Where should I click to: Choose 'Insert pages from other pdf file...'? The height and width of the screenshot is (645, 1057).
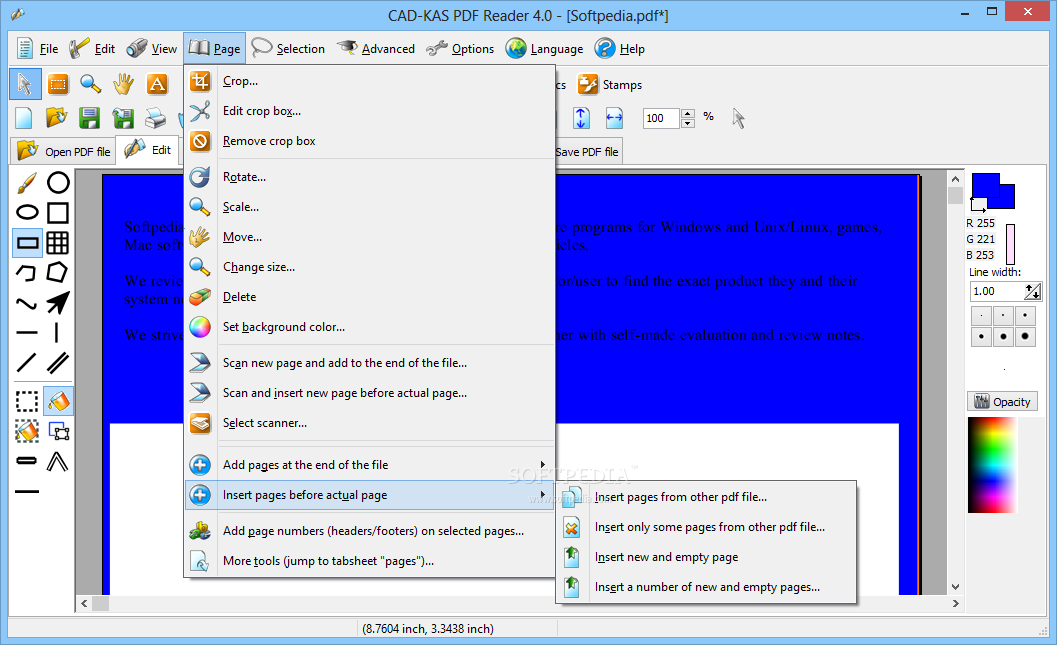point(706,497)
